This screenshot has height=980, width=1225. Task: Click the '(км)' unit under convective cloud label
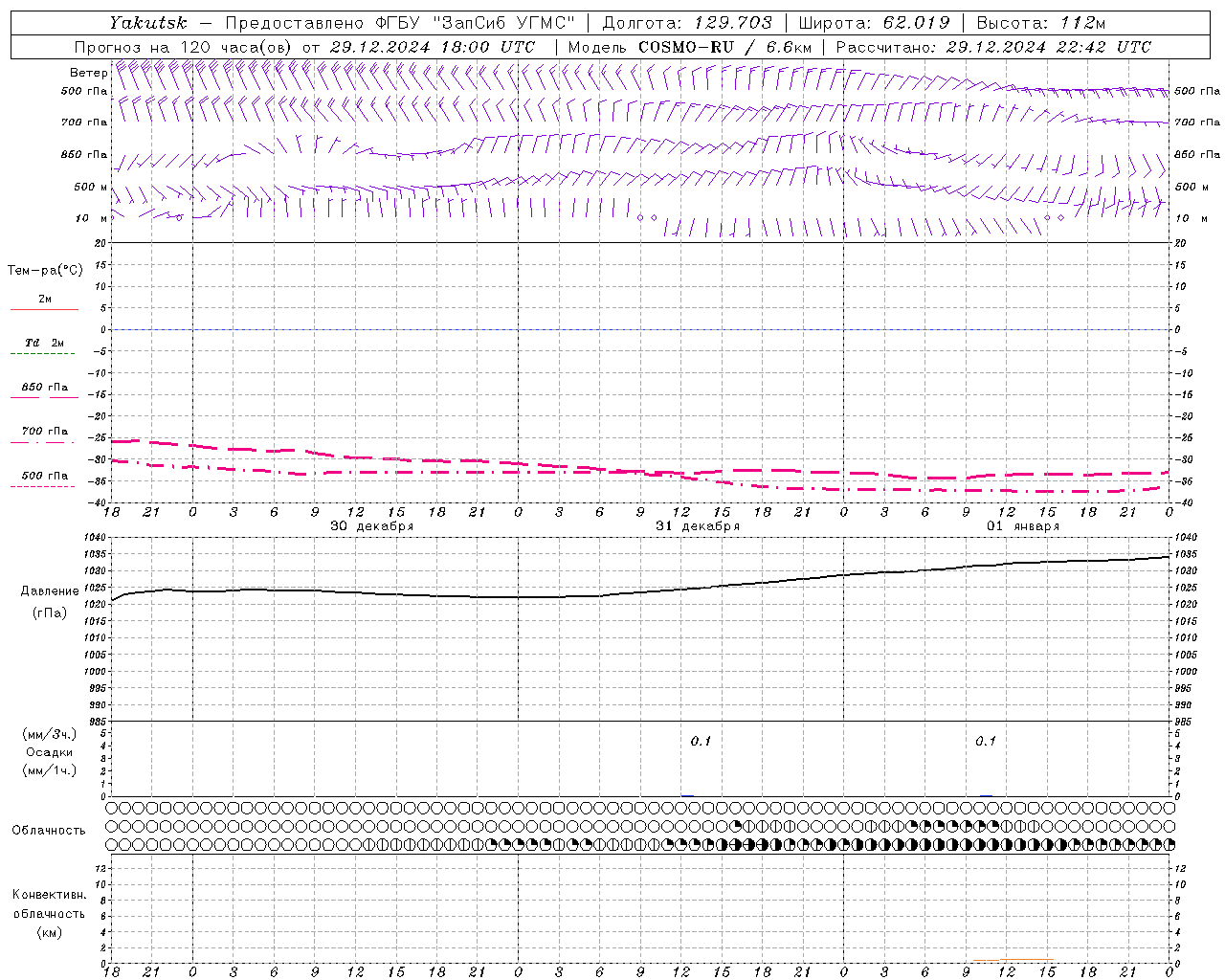tap(50, 932)
